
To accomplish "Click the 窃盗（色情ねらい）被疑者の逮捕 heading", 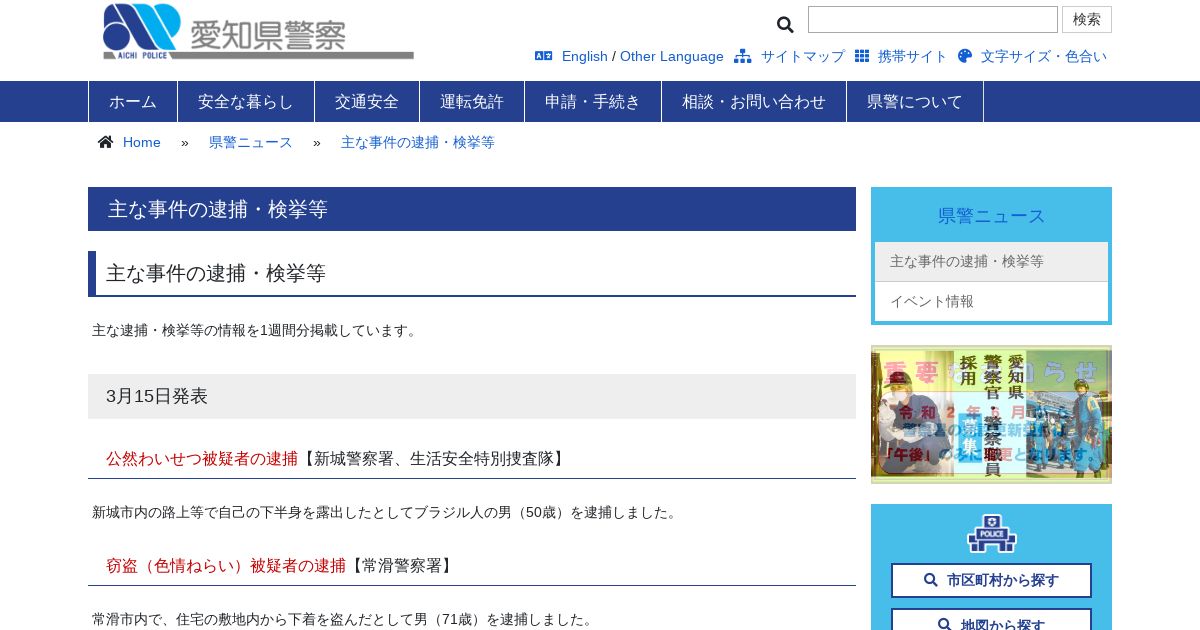I will pos(226,565).
